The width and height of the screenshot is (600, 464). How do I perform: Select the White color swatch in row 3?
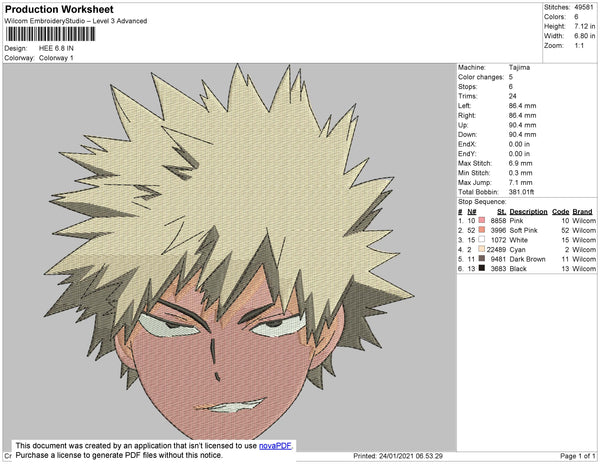click(482, 239)
